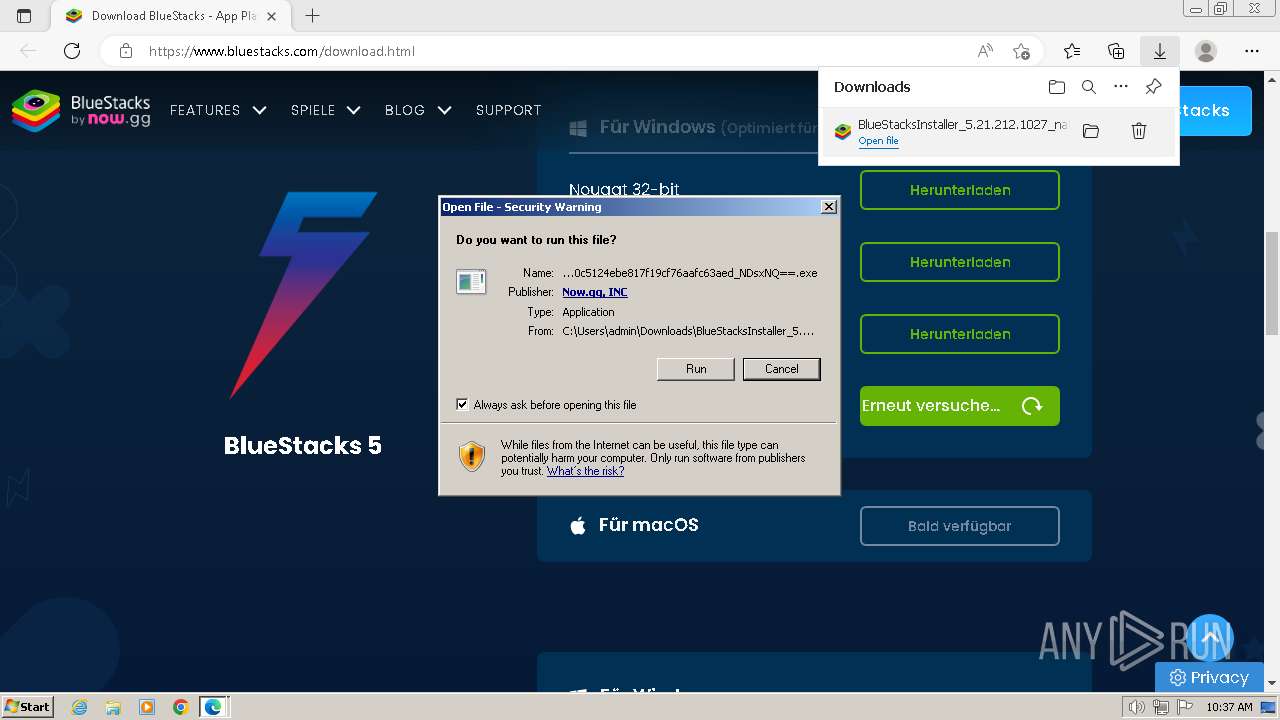Open the Favorites list icon

[1072, 51]
